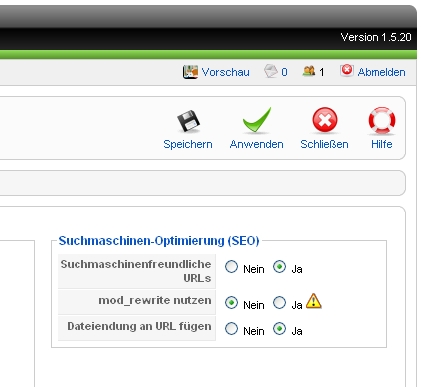Image resolution: width=421 pixels, height=387 pixels.
Task: Select Nein for Dateiendung an URL fügen
Action: [x=231, y=329]
